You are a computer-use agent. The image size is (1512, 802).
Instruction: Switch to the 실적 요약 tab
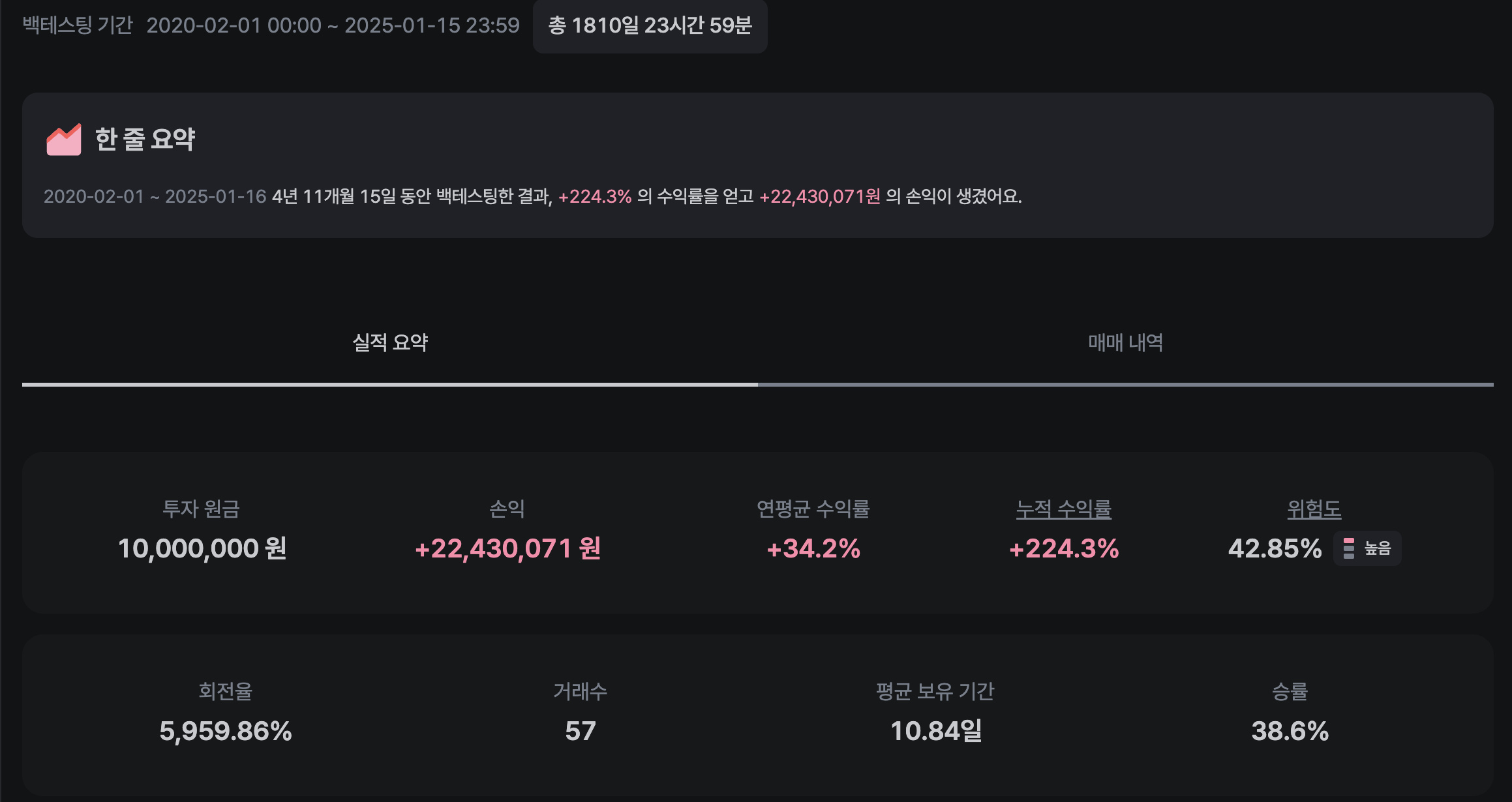390,343
